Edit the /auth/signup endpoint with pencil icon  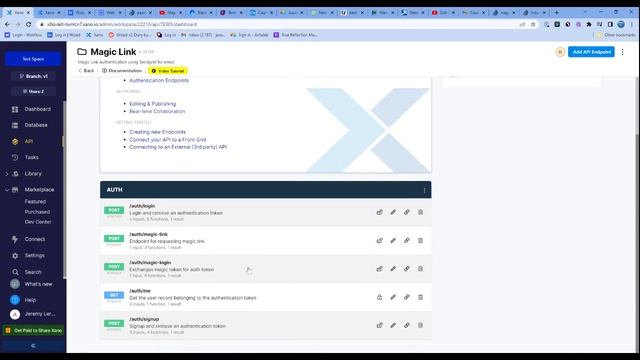(x=393, y=325)
